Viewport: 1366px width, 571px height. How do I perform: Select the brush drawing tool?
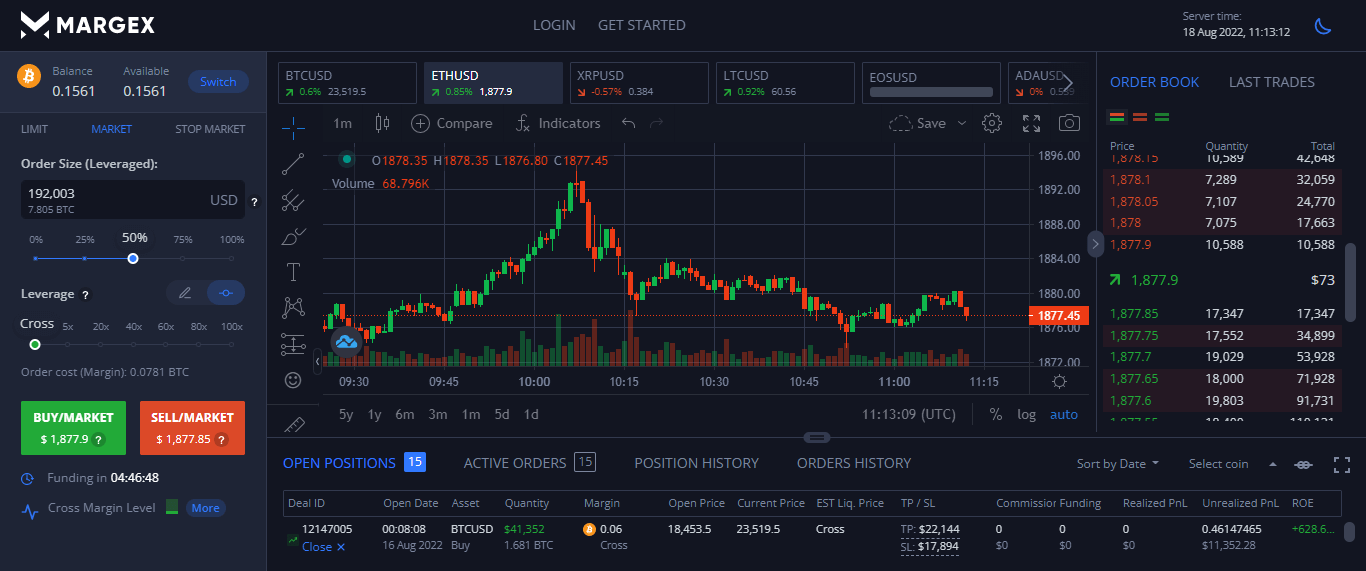293,236
